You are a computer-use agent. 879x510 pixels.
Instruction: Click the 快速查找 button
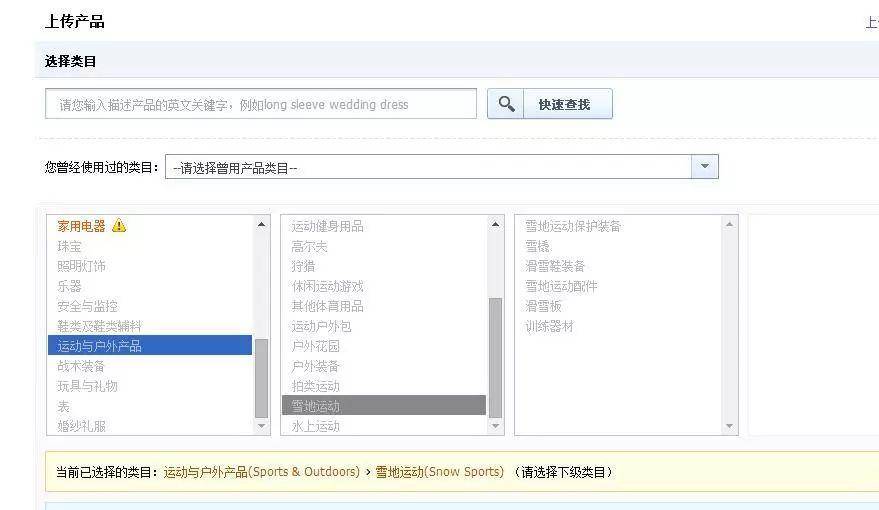point(567,104)
